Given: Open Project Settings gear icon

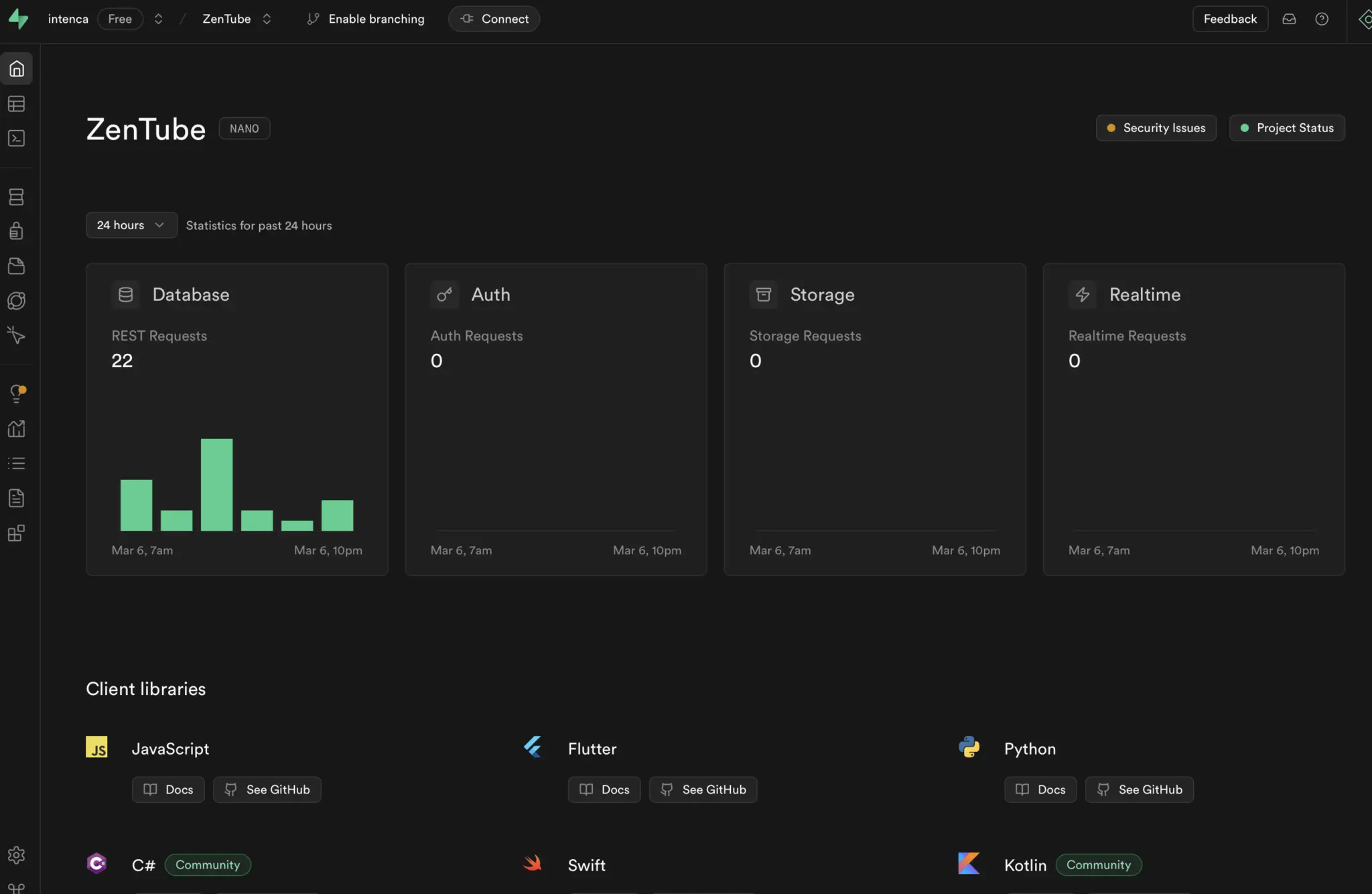Looking at the screenshot, I should [x=16, y=855].
